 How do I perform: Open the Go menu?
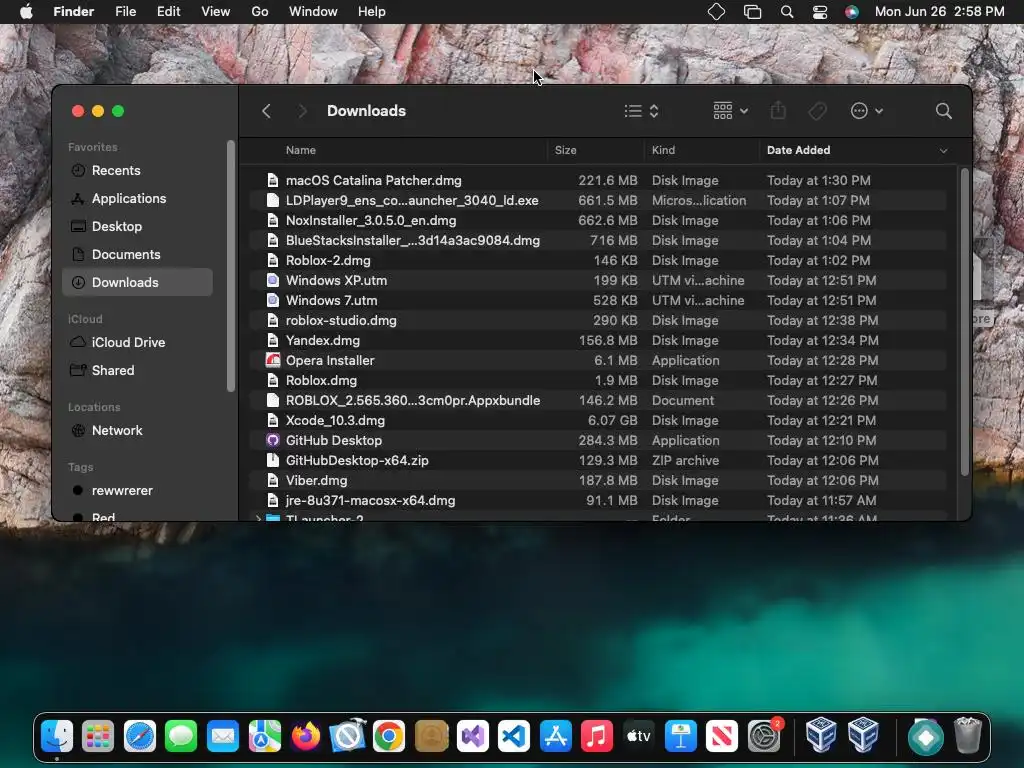click(259, 12)
